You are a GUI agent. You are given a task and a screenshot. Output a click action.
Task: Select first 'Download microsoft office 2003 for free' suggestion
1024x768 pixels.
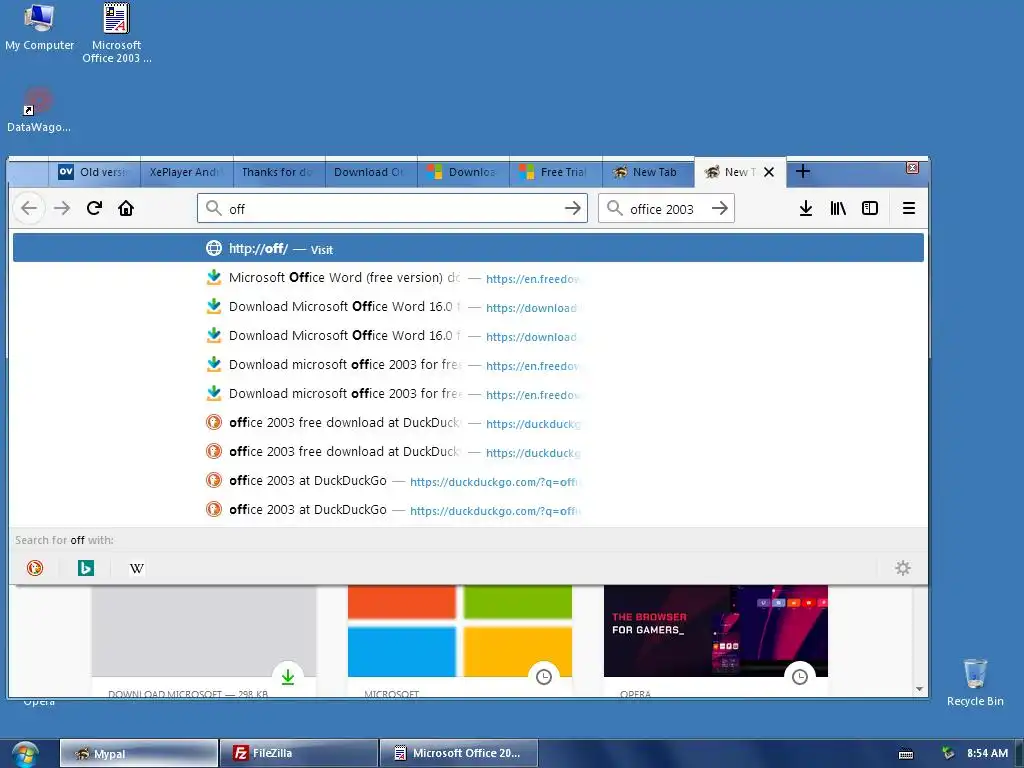click(468, 364)
